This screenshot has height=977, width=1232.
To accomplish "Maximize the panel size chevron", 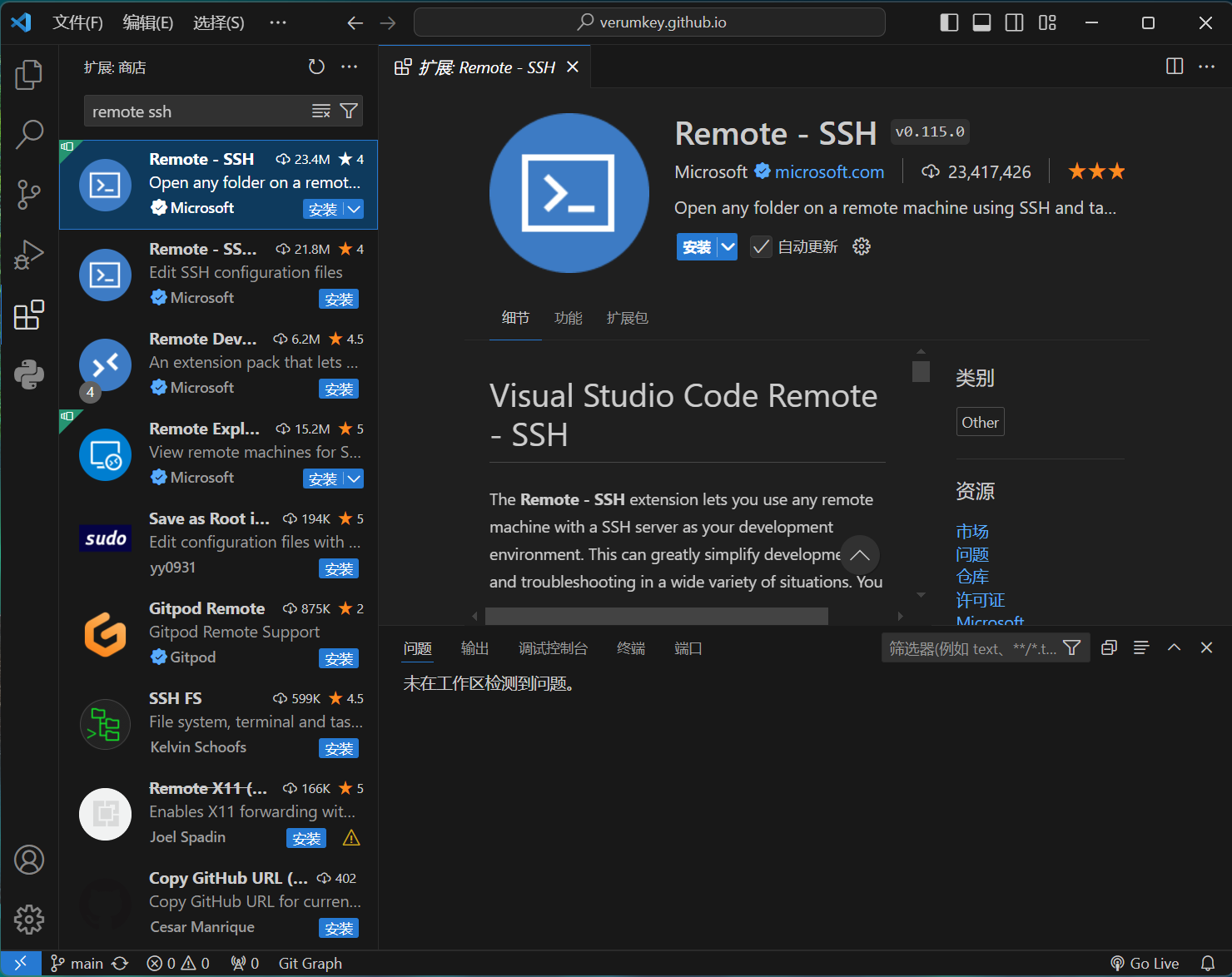I will (x=1174, y=647).
